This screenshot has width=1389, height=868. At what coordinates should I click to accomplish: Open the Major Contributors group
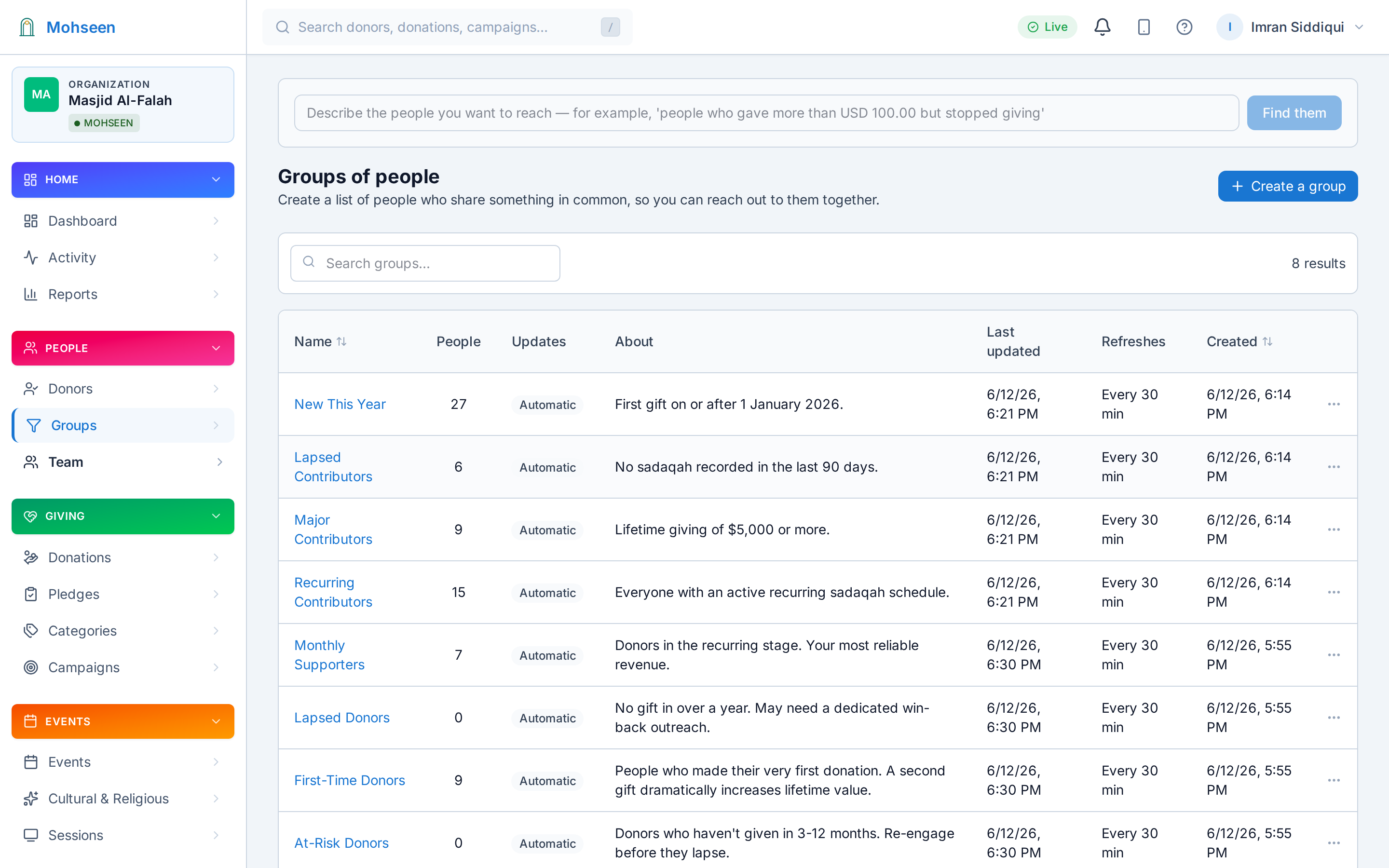[x=333, y=529]
